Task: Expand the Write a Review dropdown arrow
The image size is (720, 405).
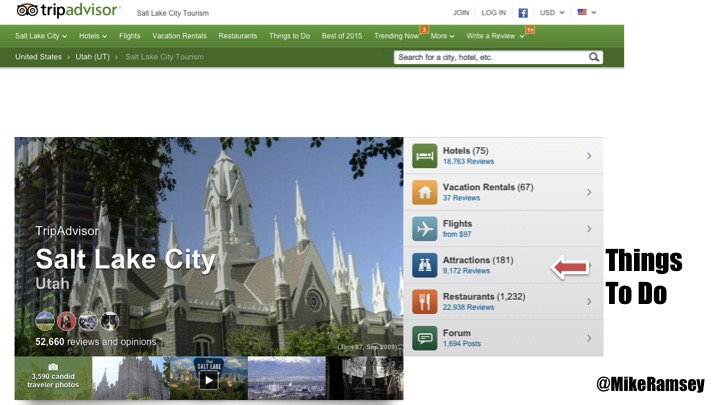Action: pyautogui.click(x=522, y=36)
